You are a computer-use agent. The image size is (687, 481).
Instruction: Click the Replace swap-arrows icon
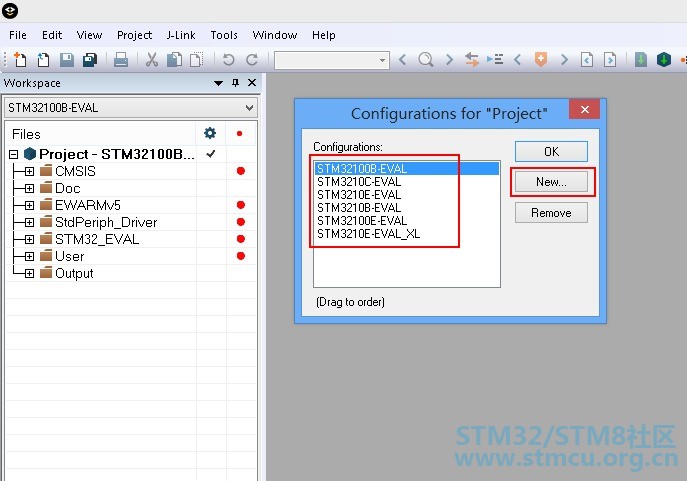click(x=471, y=59)
